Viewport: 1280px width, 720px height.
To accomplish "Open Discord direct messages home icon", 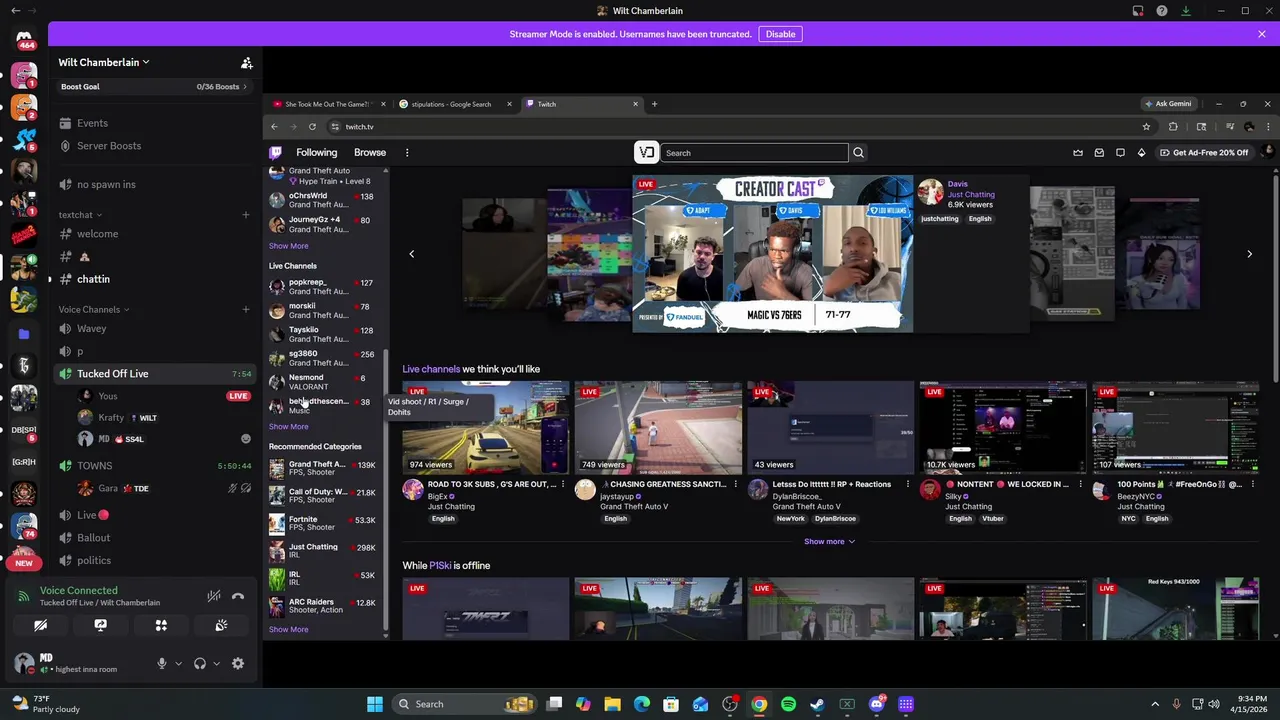I will point(24,39).
